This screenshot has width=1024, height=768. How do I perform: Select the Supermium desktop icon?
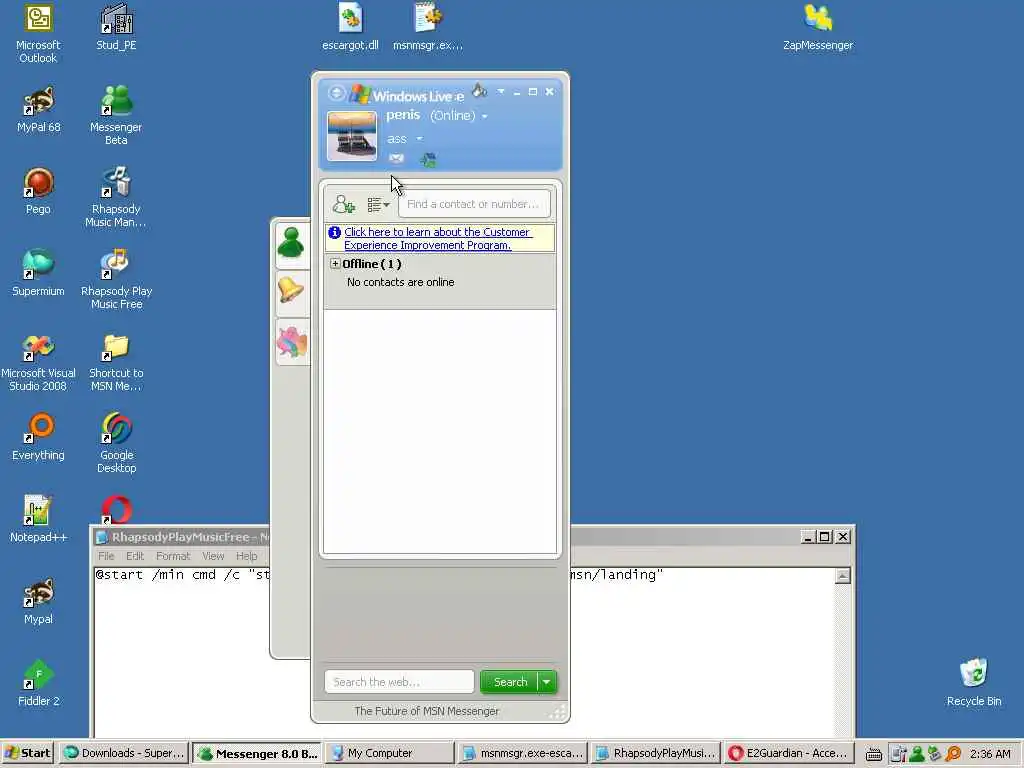(x=39, y=274)
